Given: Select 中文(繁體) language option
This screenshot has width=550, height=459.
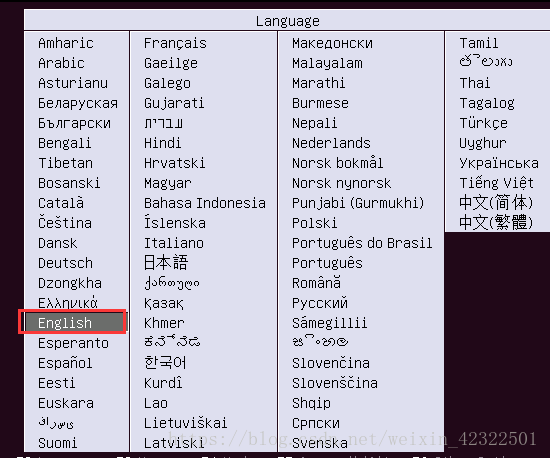Looking at the screenshot, I should coord(496,222).
